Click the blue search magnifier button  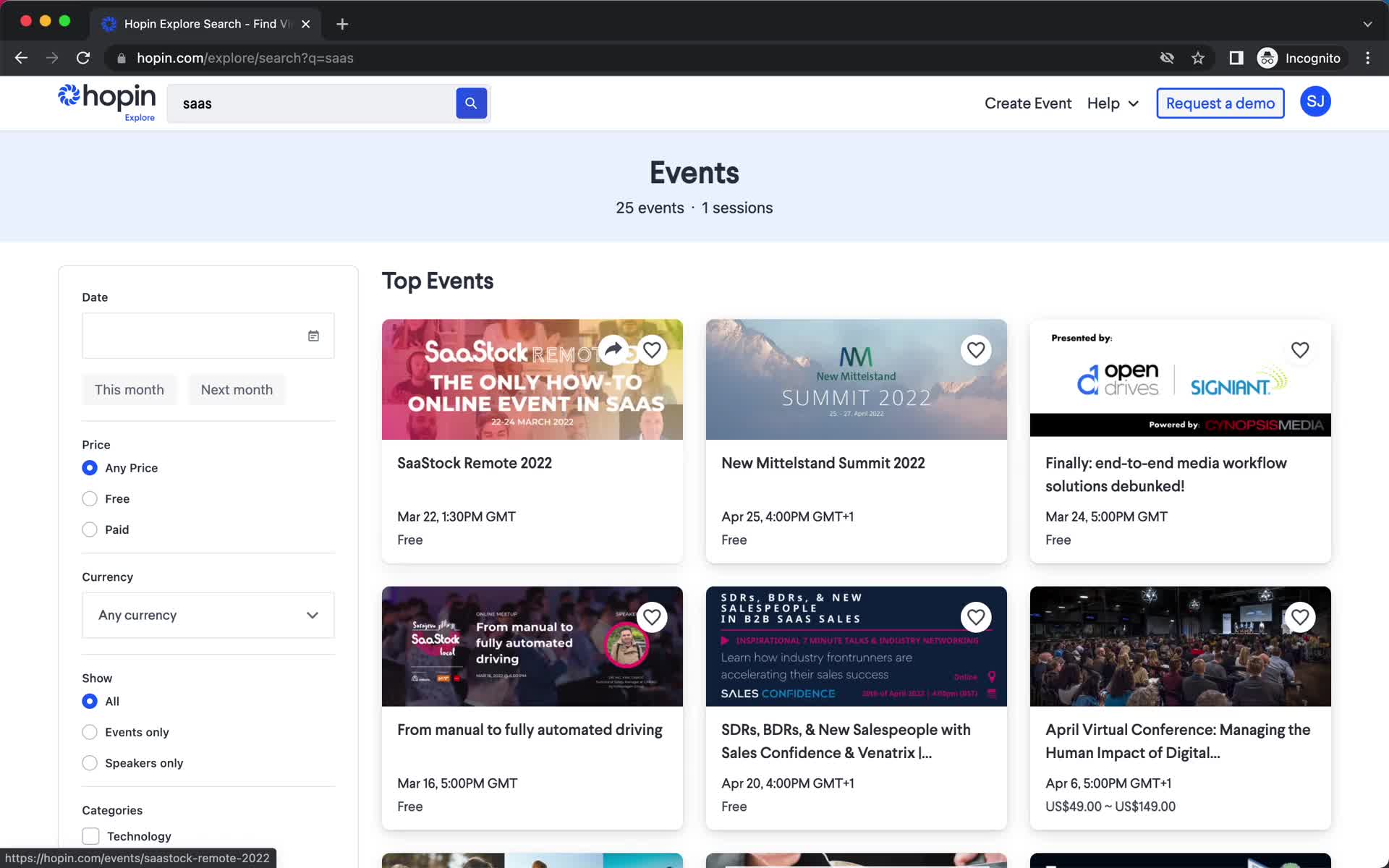pyautogui.click(x=471, y=103)
